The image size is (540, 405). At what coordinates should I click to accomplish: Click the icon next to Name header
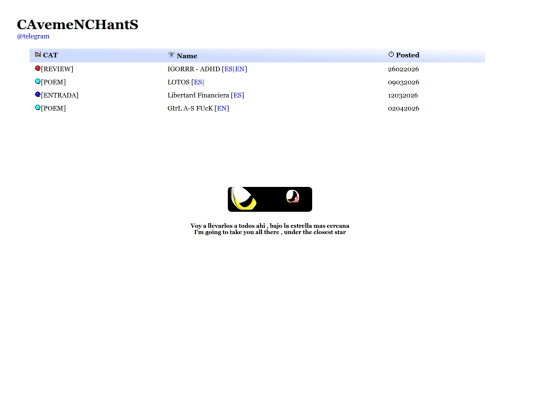click(171, 55)
